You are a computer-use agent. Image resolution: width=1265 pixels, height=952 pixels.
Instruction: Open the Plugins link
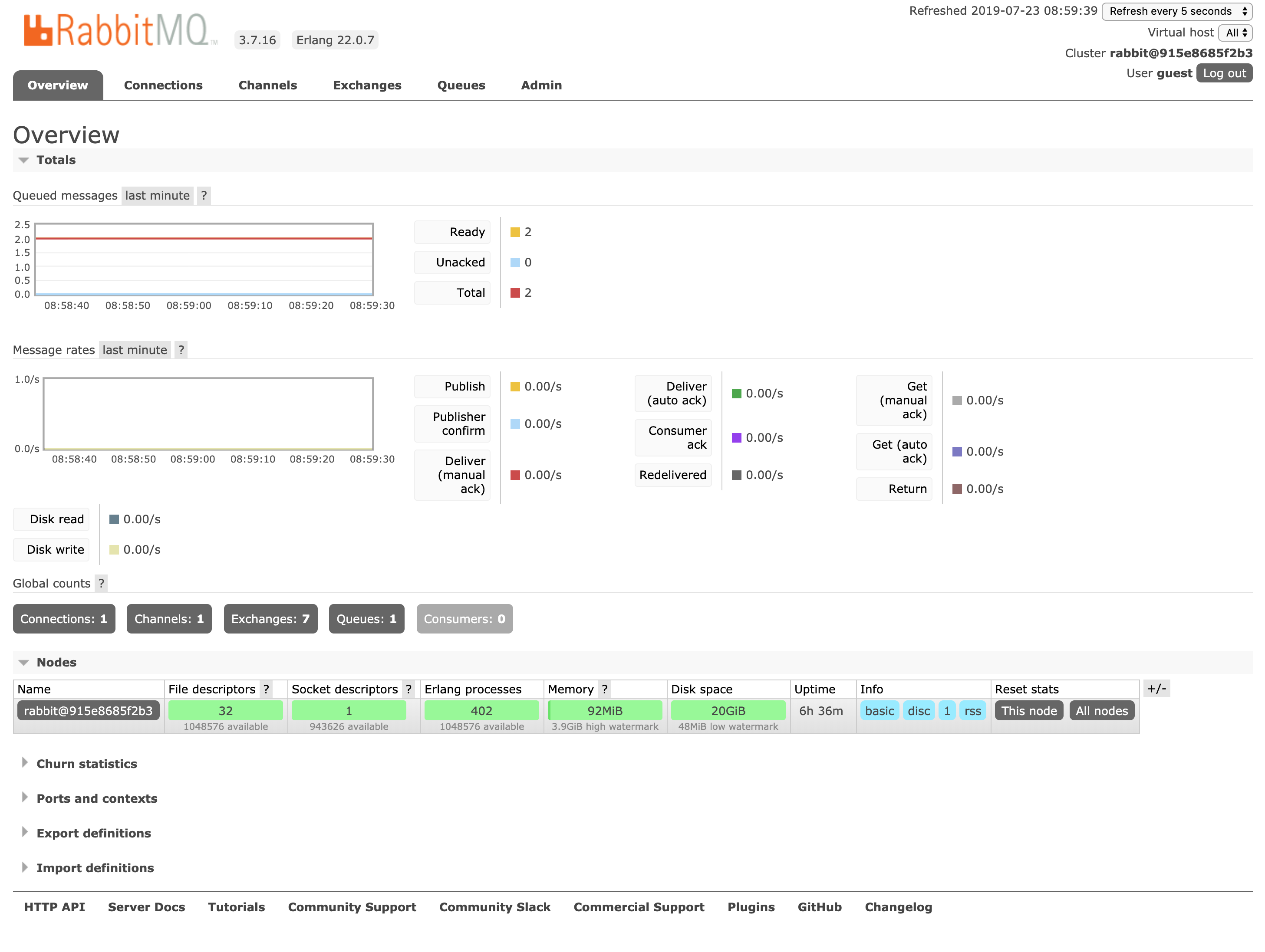tap(751, 907)
